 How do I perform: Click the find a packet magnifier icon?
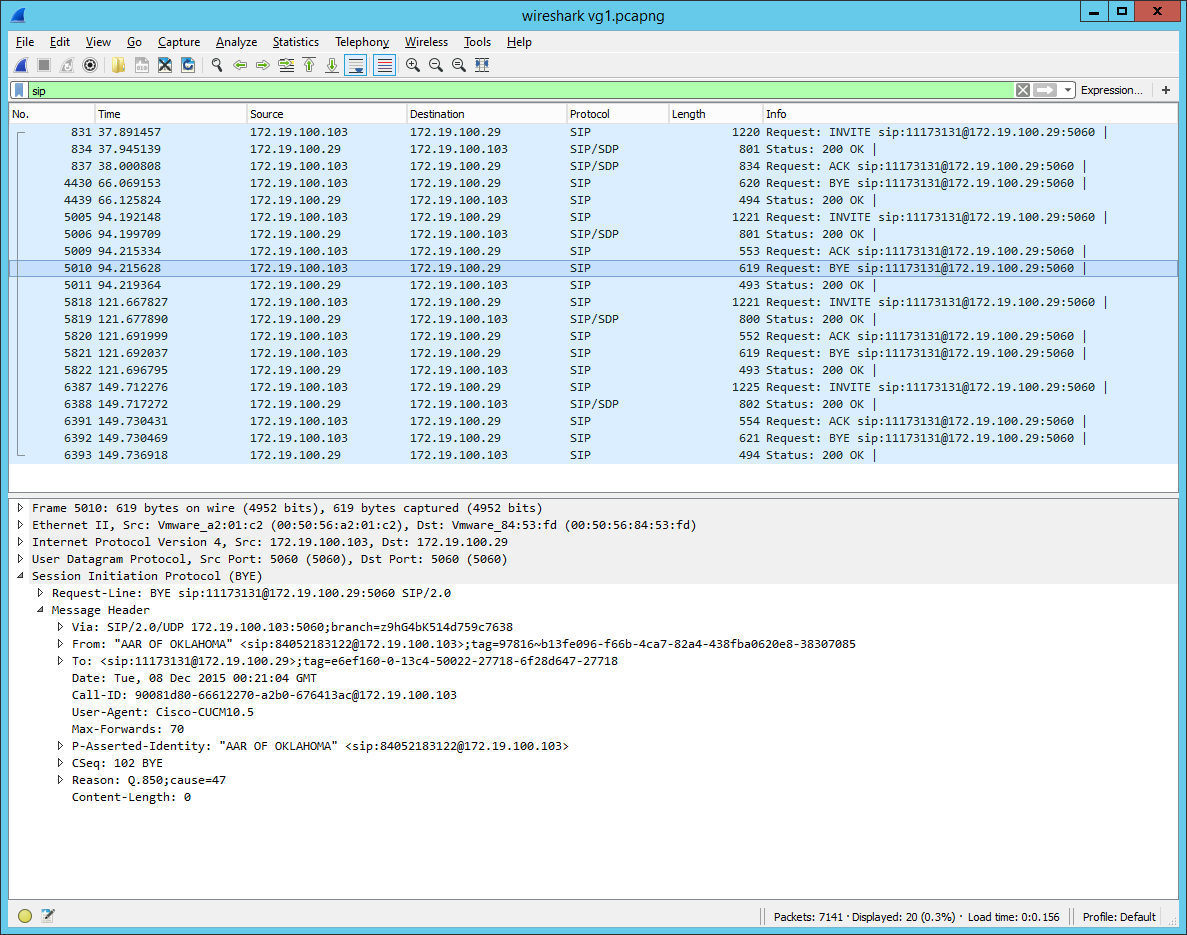[217, 65]
